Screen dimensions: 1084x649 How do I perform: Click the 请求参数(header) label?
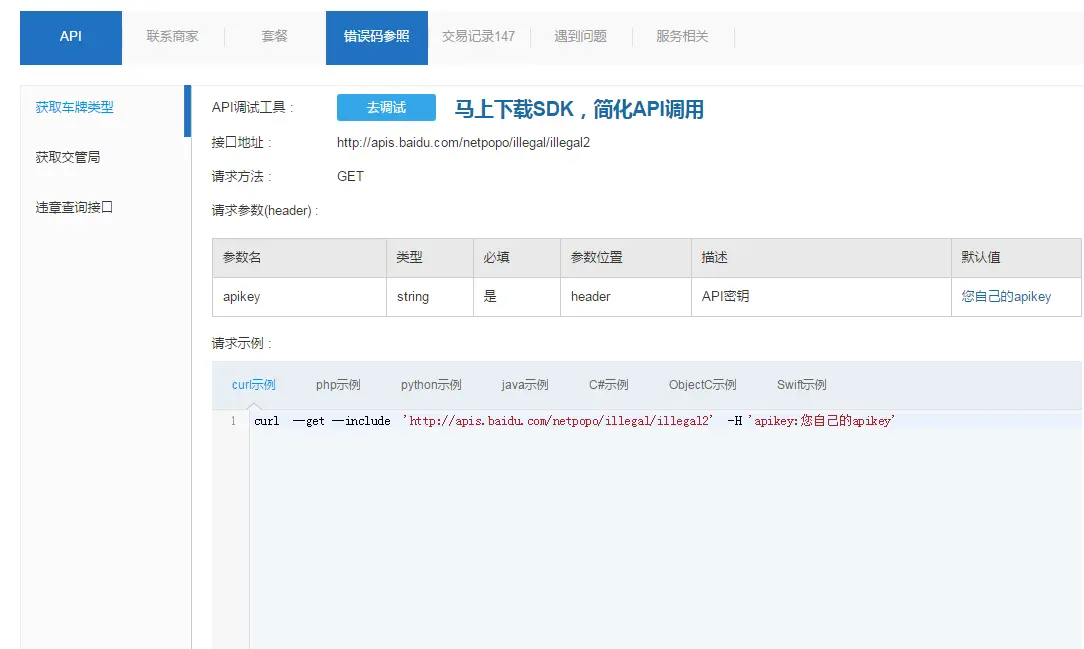pyautogui.click(x=265, y=211)
